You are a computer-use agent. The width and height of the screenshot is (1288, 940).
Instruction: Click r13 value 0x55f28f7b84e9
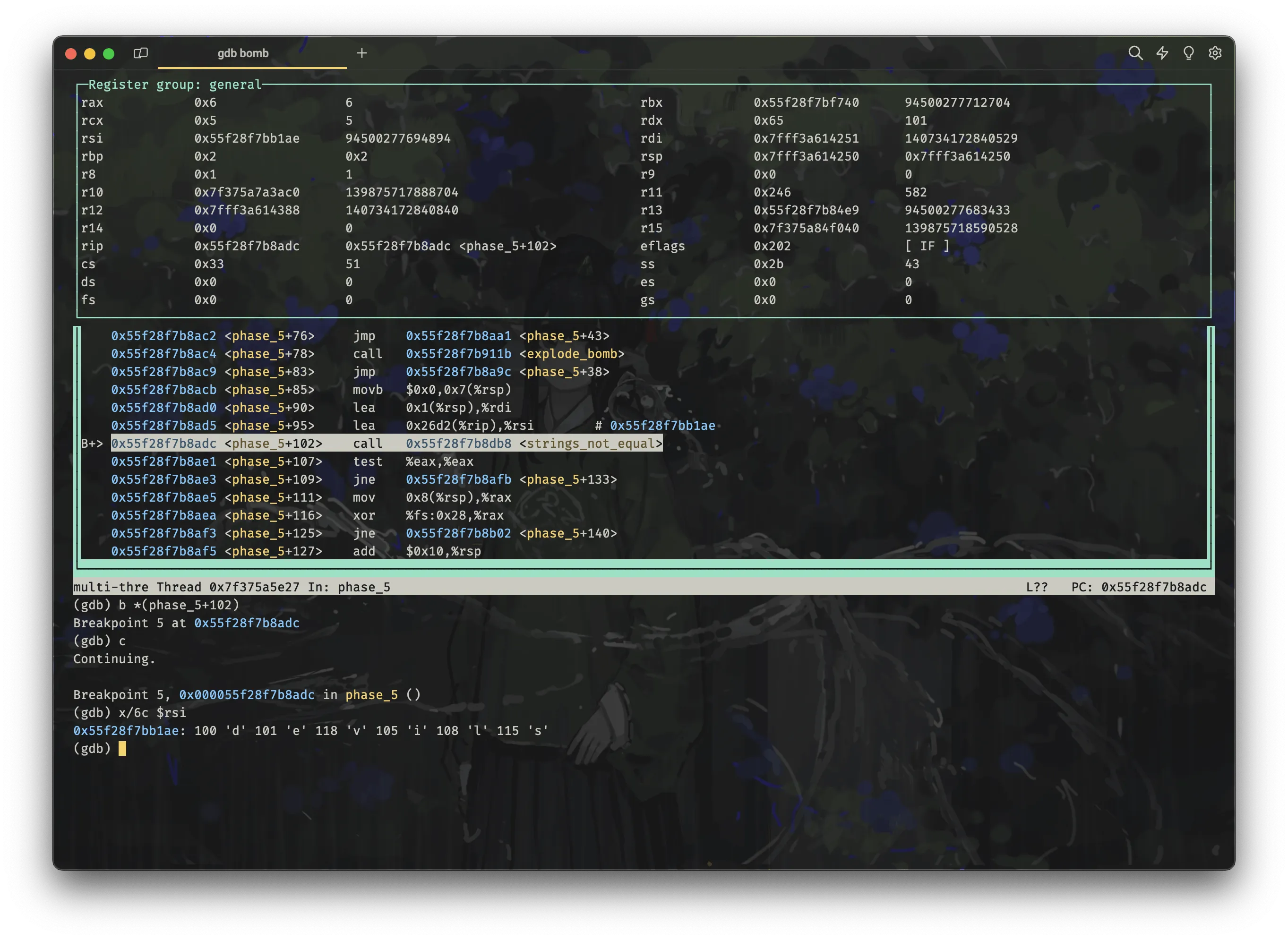(807, 210)
